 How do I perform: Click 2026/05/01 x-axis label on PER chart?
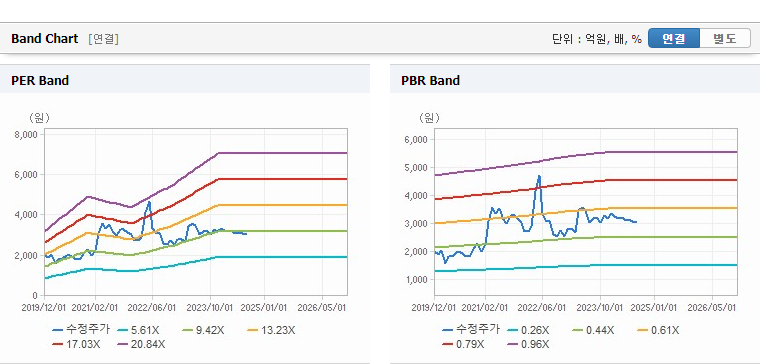click(321, 308)
